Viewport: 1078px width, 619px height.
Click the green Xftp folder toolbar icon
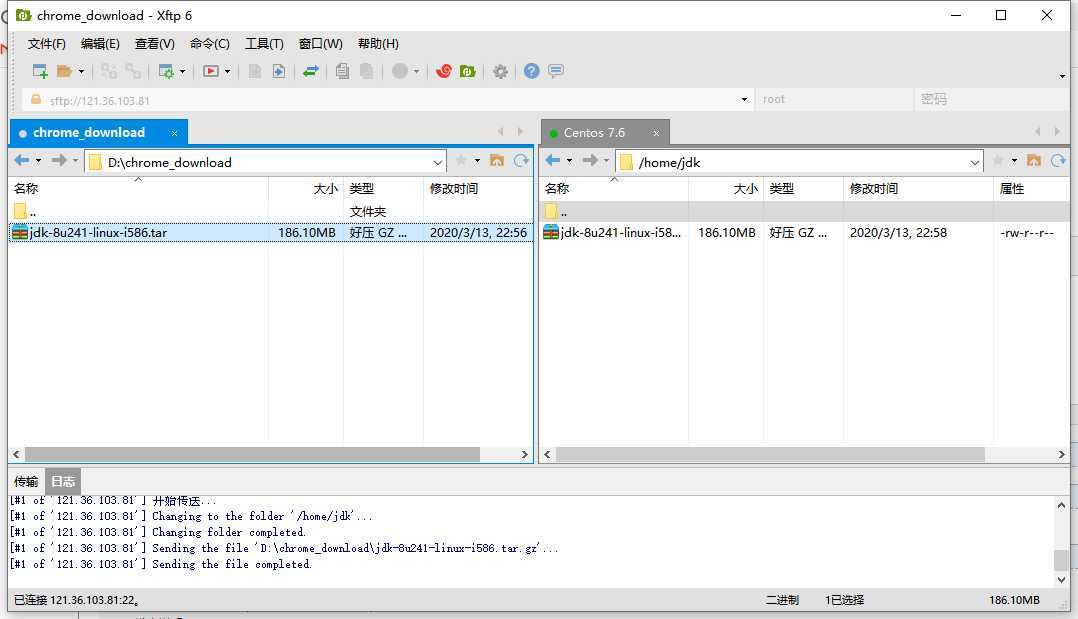(x=468, y=71)
